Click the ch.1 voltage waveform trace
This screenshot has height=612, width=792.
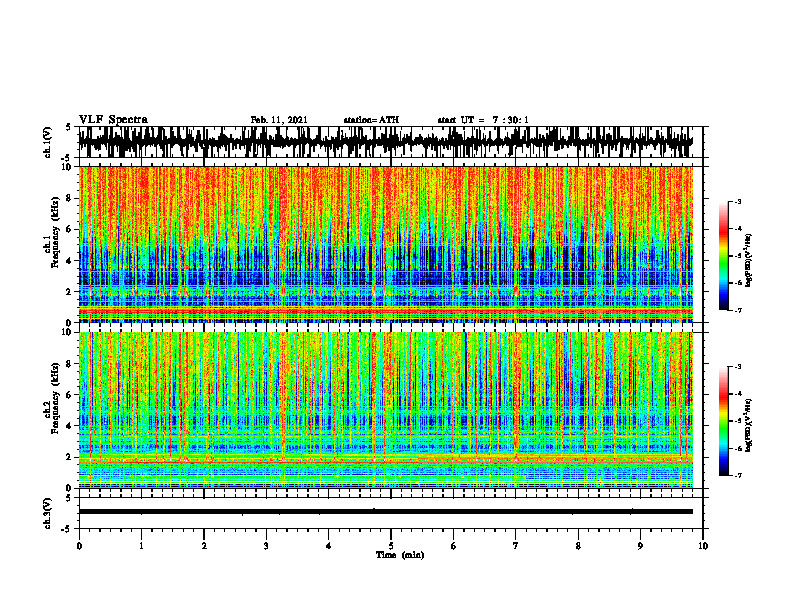click(x=385, y=142)
